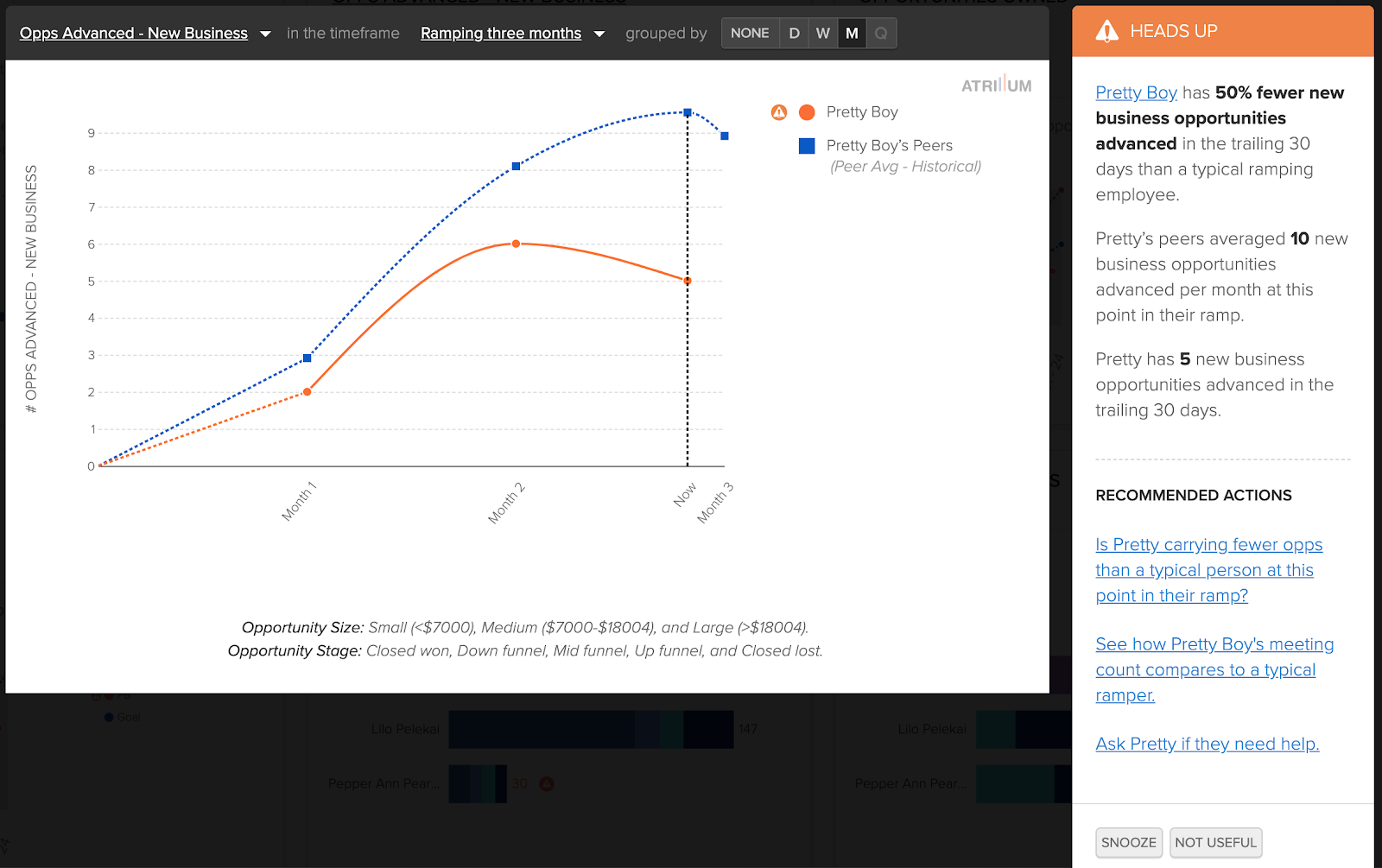Mark the alert as NOT USEFUL
The width and height of the screenshot is (1382, 868).
[x=1215, y=842]
